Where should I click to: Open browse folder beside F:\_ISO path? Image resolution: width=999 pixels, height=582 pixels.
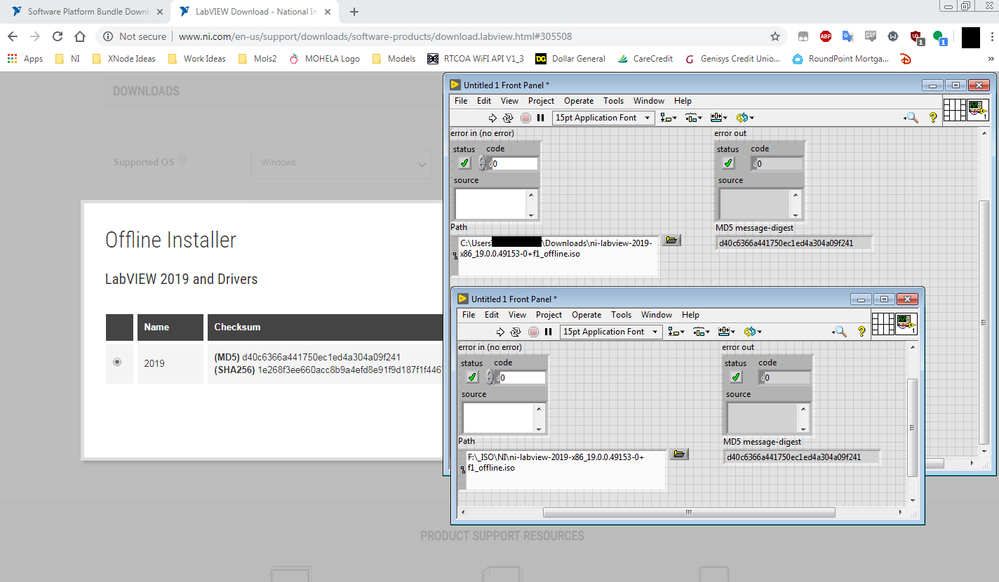pyautogui.click(x=679, y=454)
